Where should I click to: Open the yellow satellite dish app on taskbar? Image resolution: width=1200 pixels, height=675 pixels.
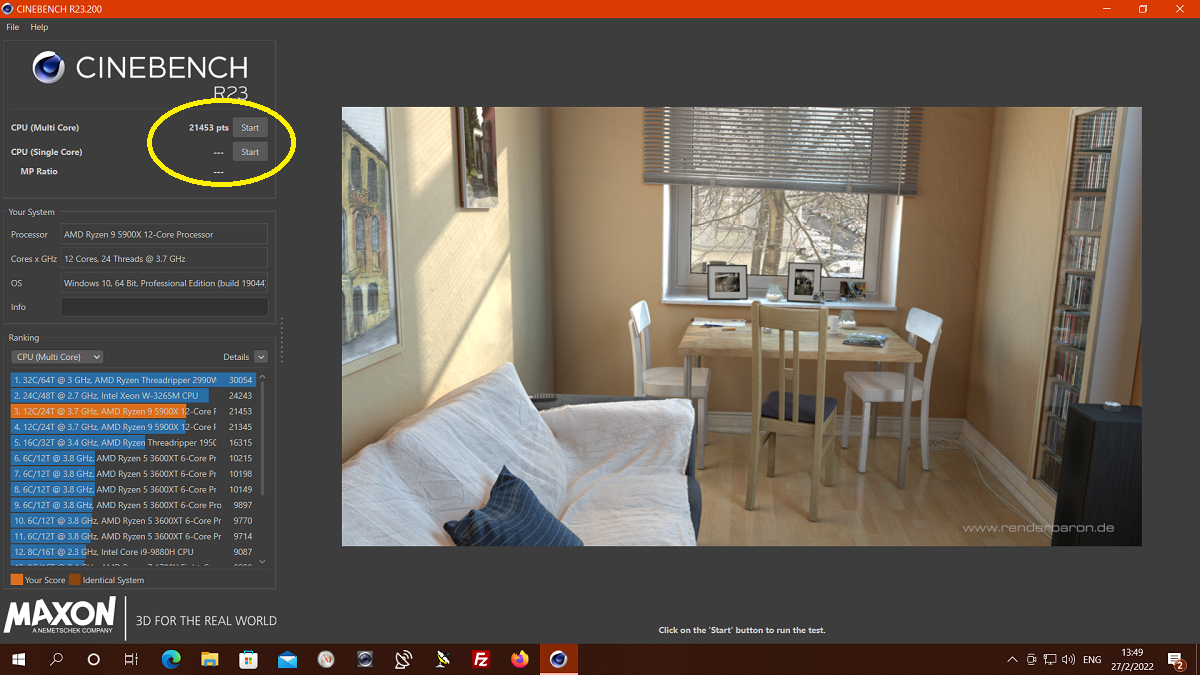pyautogui.click(x=442, y=659)
